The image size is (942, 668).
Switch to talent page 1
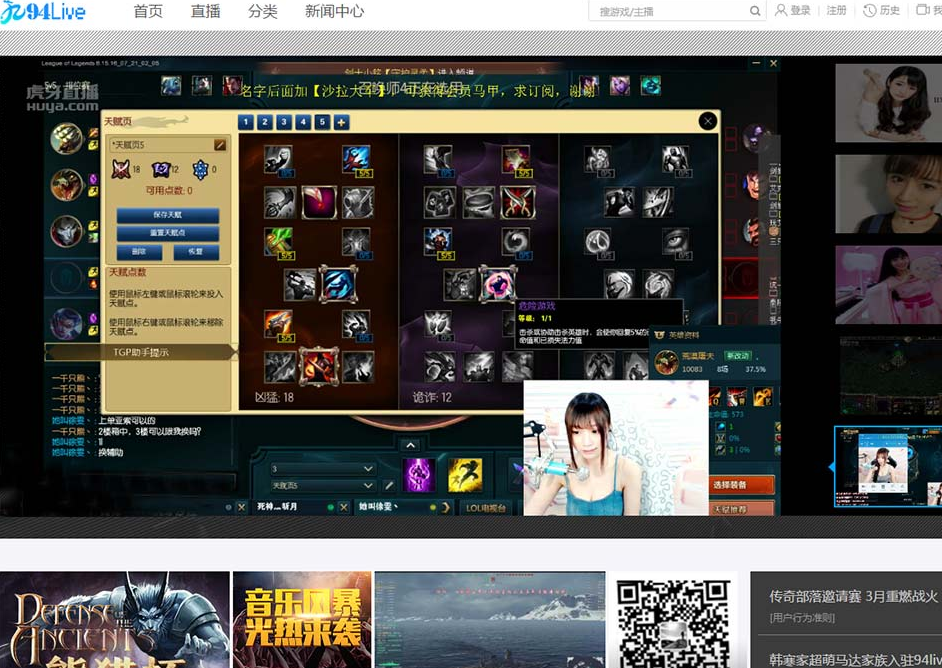point(246,122)
